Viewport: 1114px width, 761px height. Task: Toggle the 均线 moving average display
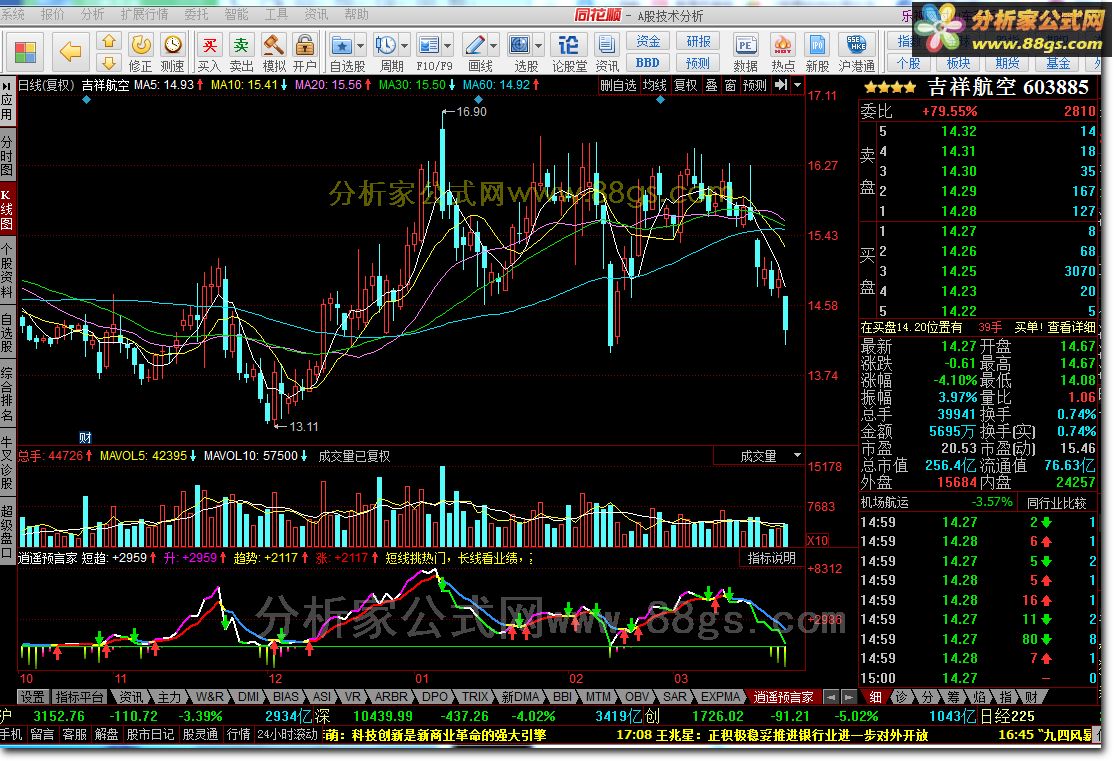coord(654,85)
